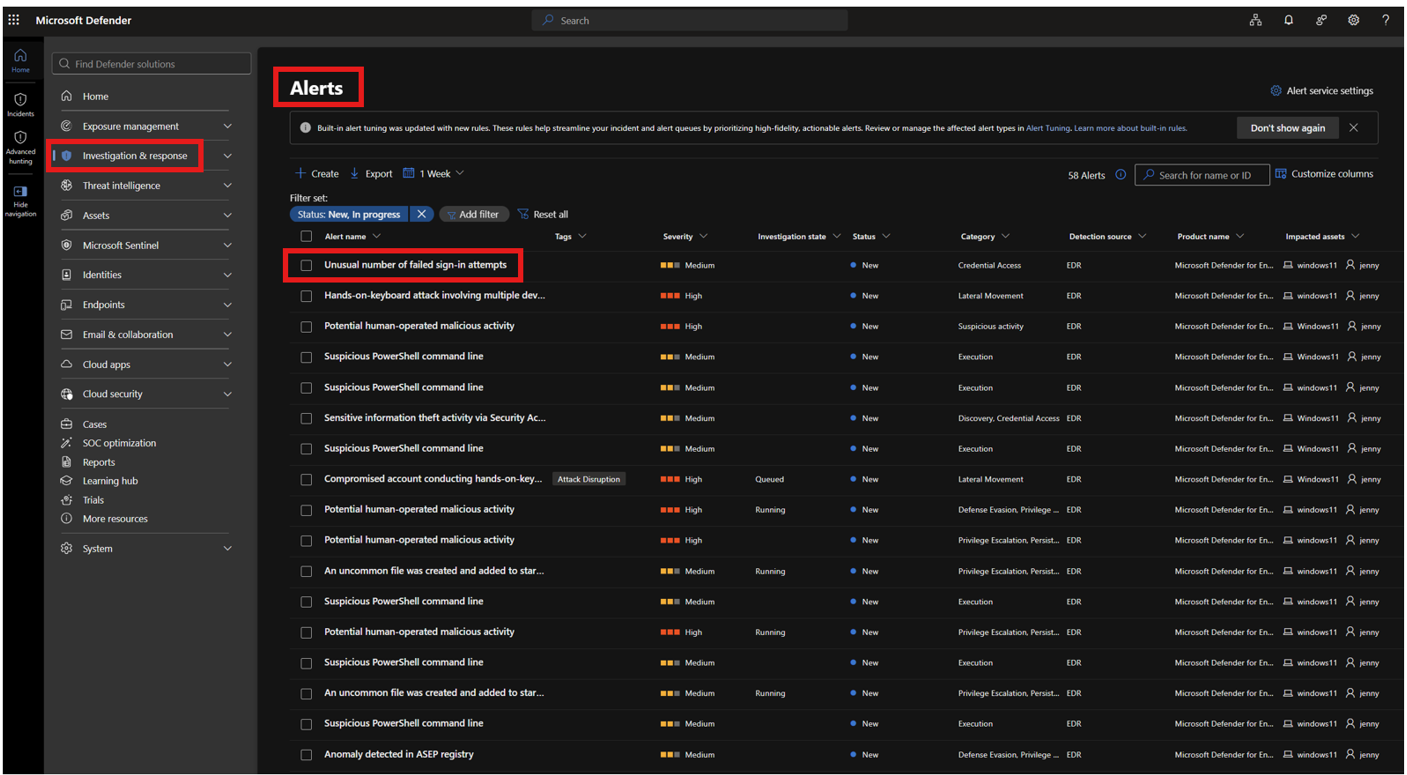The image size is (1407, 775).
Task: Expand the Identities chevron
Action: [227, 275]
